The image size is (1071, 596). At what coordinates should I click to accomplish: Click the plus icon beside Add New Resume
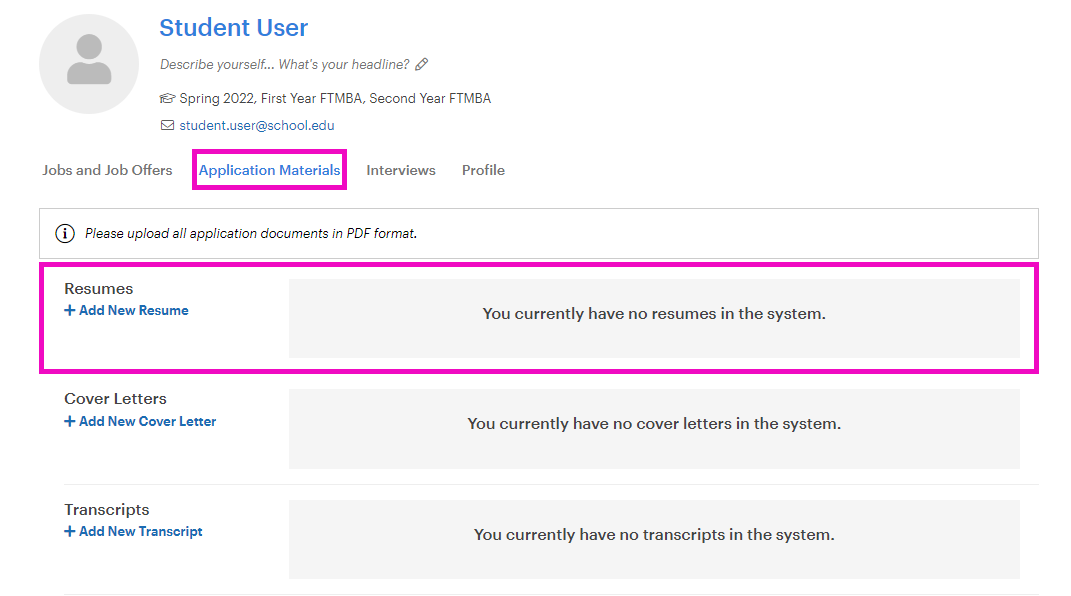[x=69, y=310]
